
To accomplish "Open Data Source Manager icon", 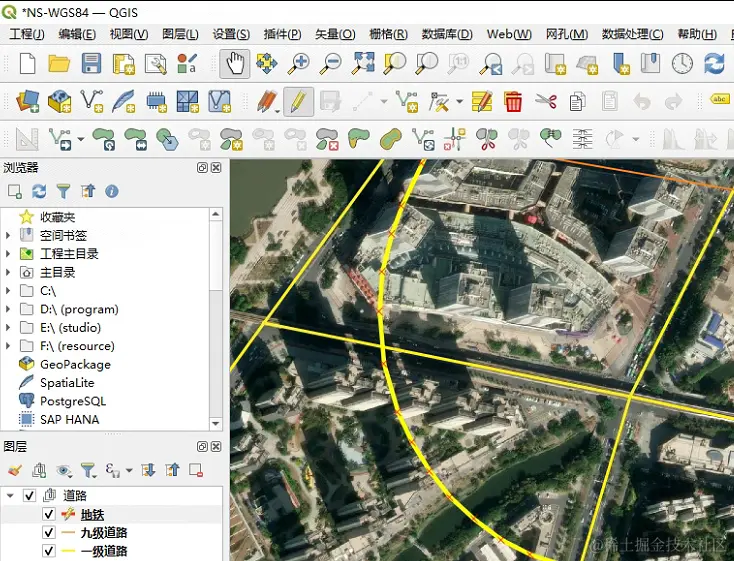I will pyautogui.click(x=28, y=101).
